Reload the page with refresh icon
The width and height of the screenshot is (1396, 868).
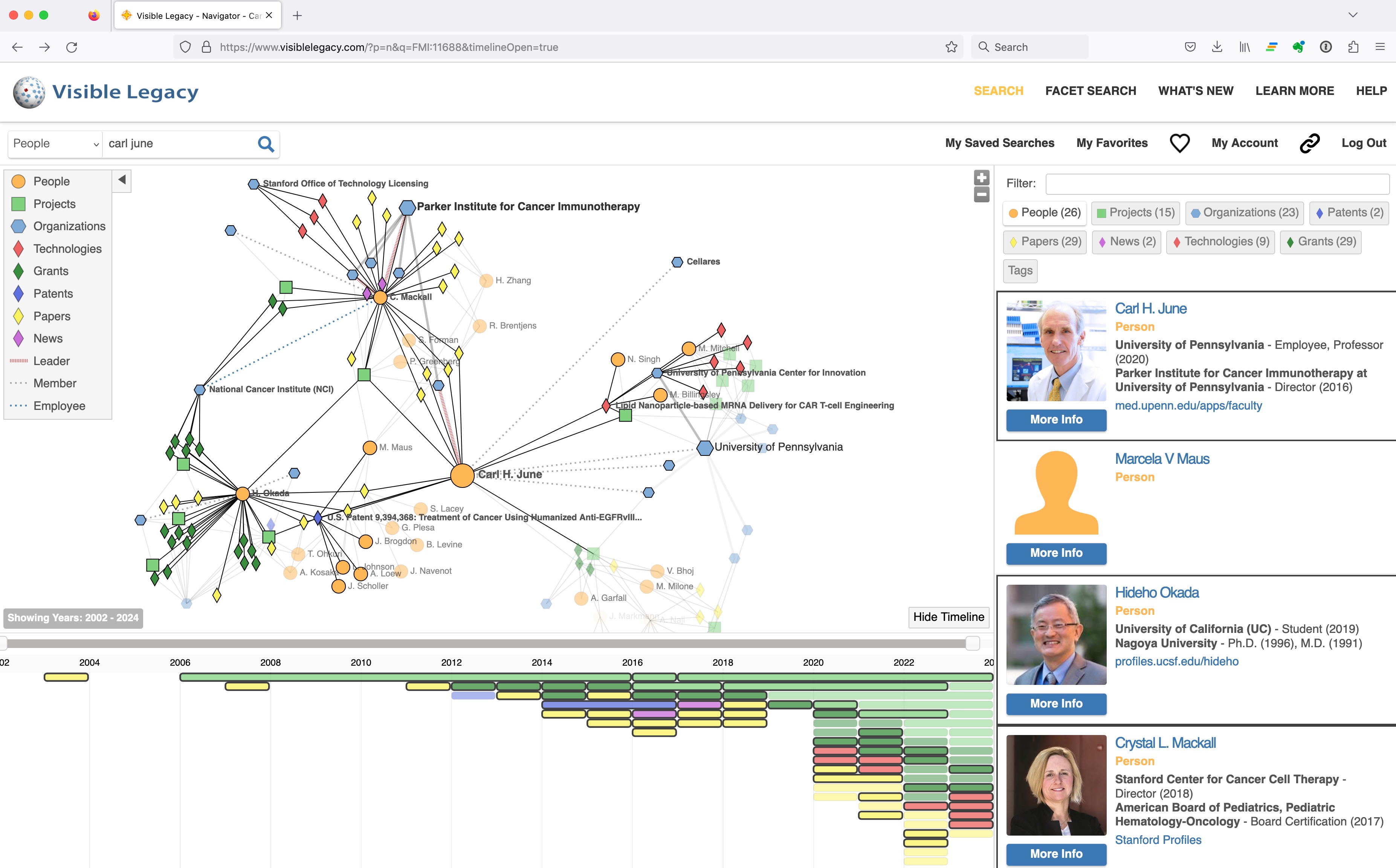click(x=71, y=47)
